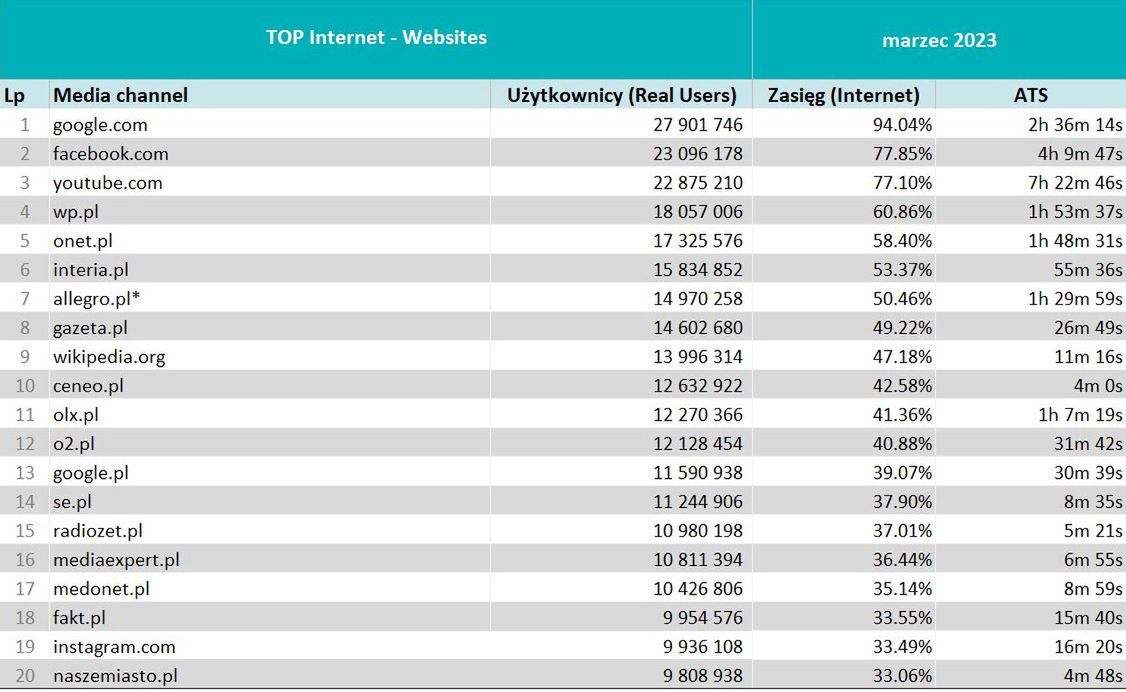The height and width of the screenshot is (692, 1126).
Task: Select the 94.04% reach cell
Action: (x=904, y=125)
